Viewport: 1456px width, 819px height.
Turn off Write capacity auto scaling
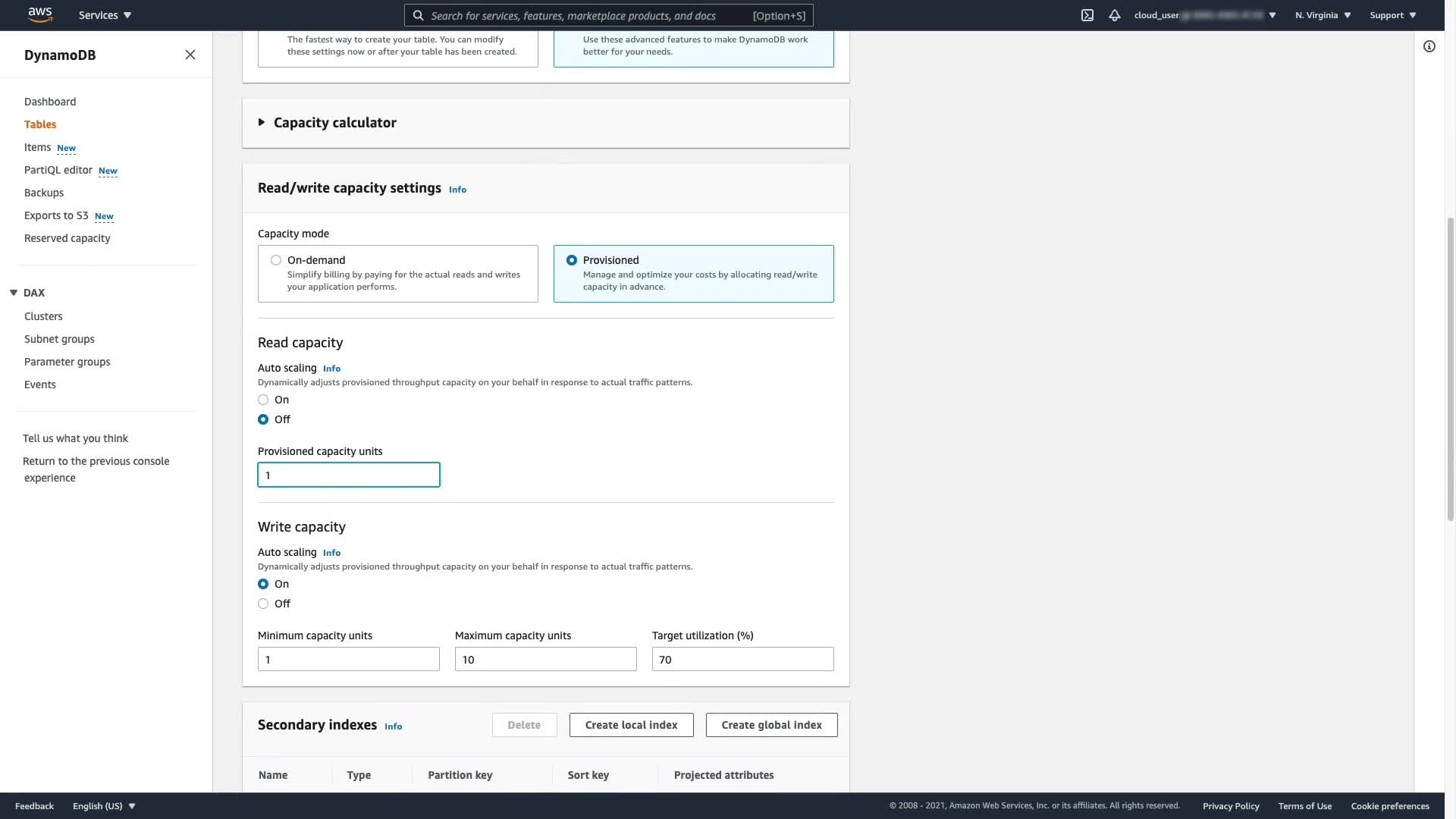pyautogui.click(x=263, y=604)
